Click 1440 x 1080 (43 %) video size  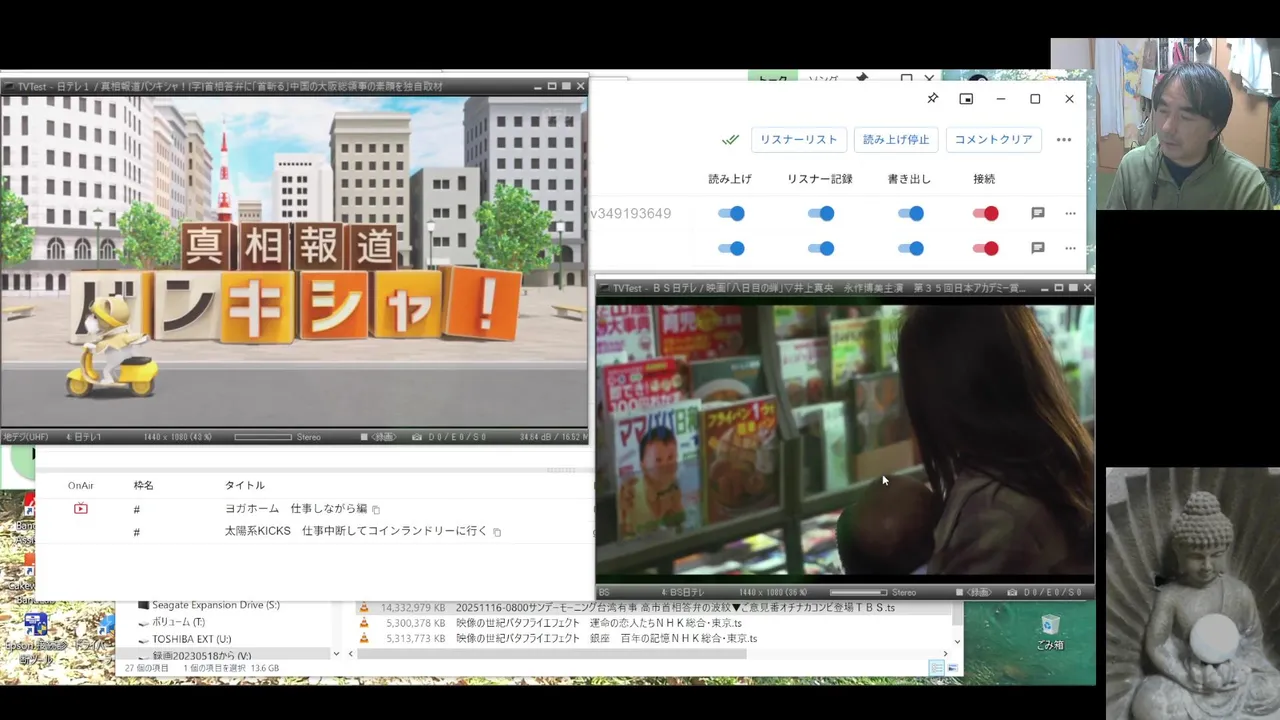177,437
